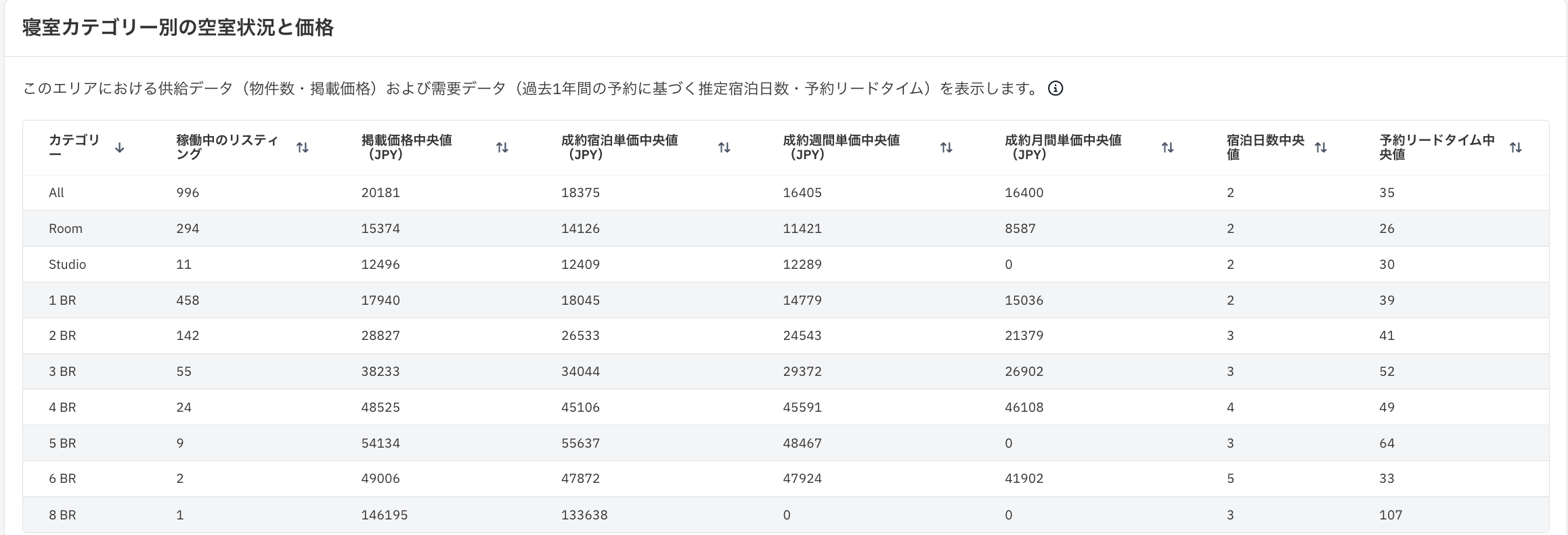Click sort icon for 掲載価格中央値 column
The image size is (1568, 535).
[502, 148]
